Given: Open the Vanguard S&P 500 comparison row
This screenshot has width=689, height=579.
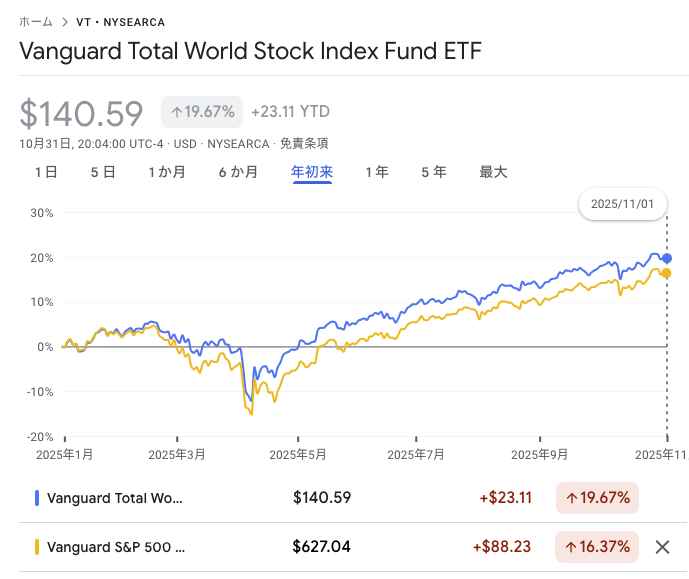Looking at the screenshot, I should point(116,547).
